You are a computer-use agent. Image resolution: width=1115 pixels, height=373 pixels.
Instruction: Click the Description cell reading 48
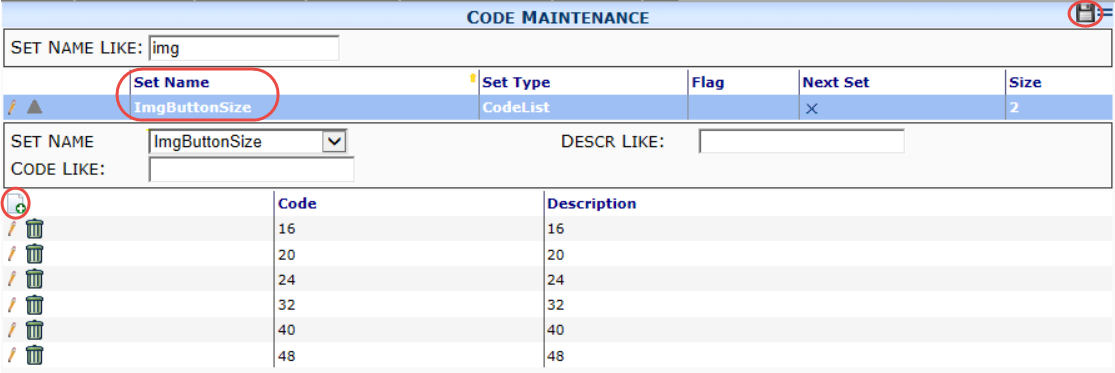[555, 355]
